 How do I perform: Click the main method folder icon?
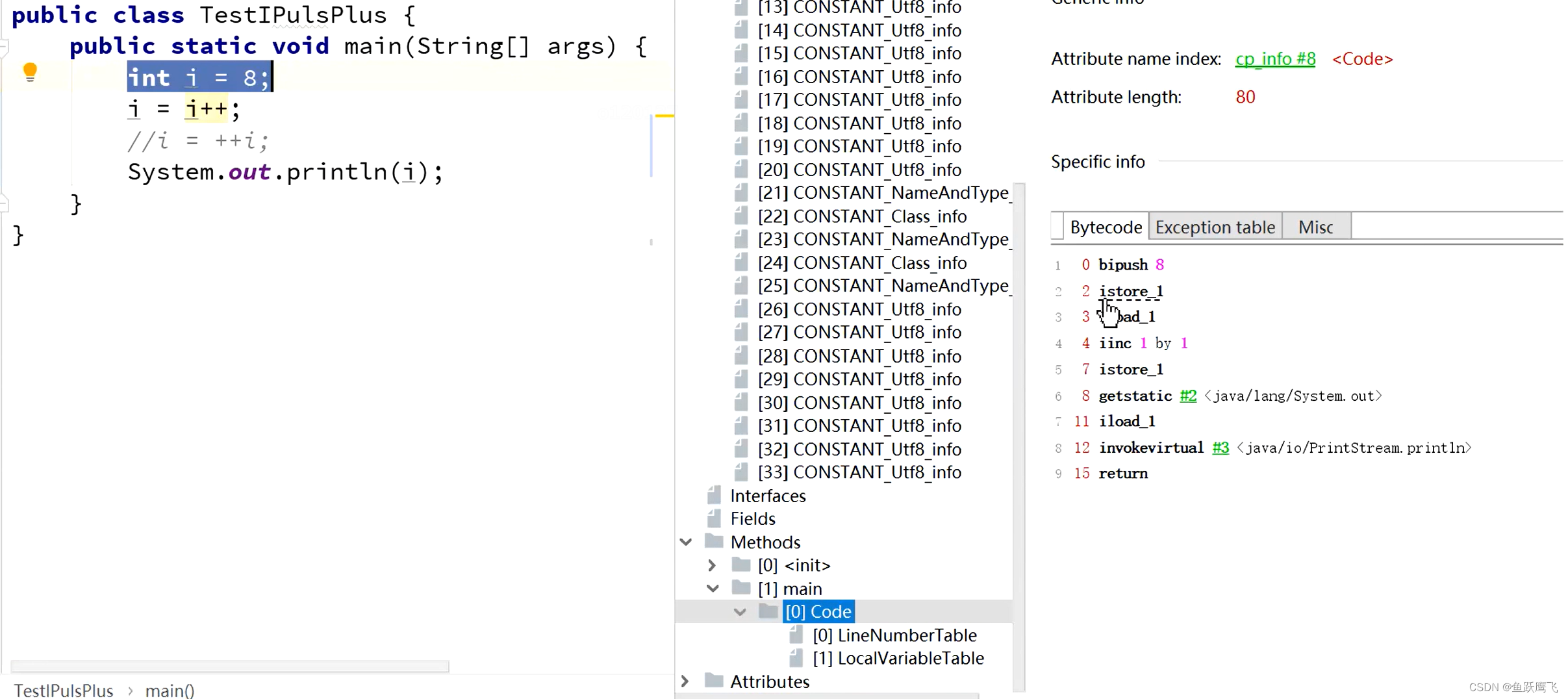click(741, 588)
